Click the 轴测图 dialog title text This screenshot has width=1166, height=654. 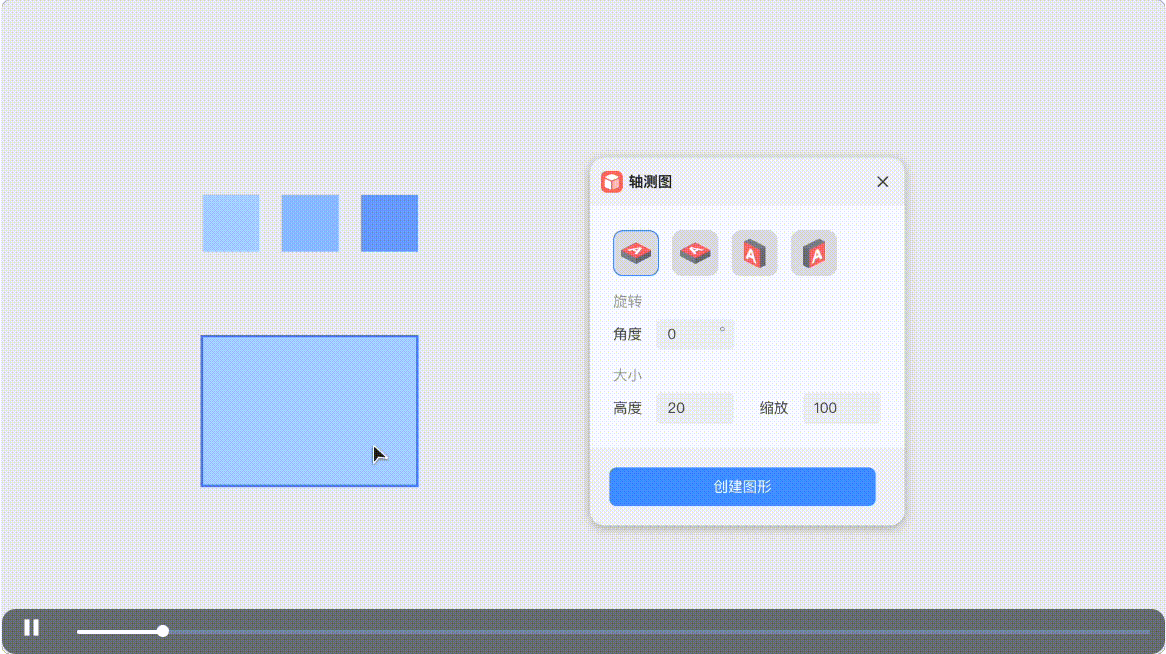click(650, 181)
